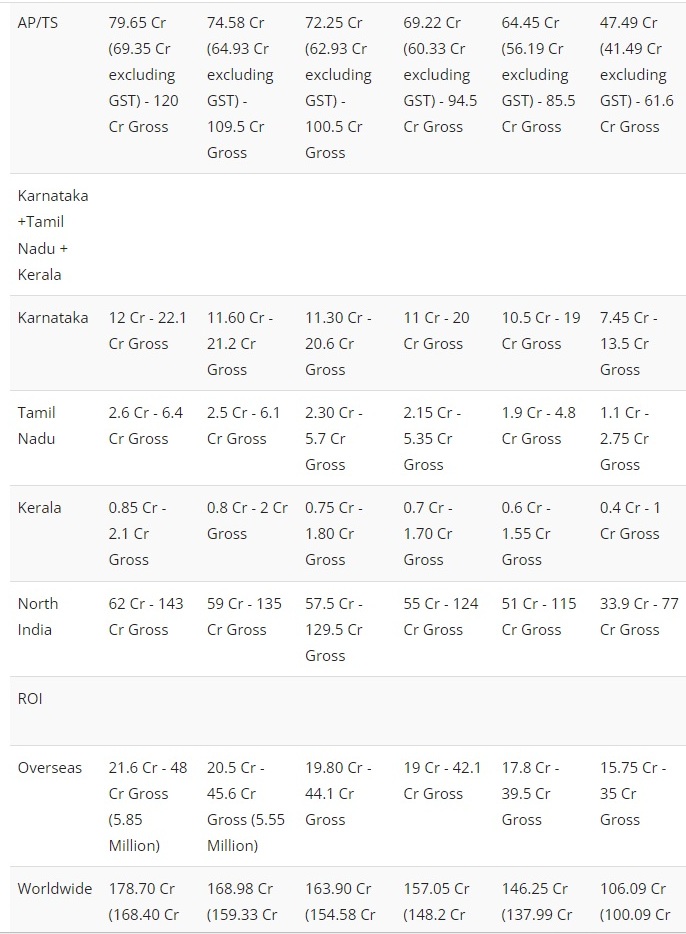Viewport: 686px width, 934px height.
Task: Select the ROI row label
Action: click(30, 698)
